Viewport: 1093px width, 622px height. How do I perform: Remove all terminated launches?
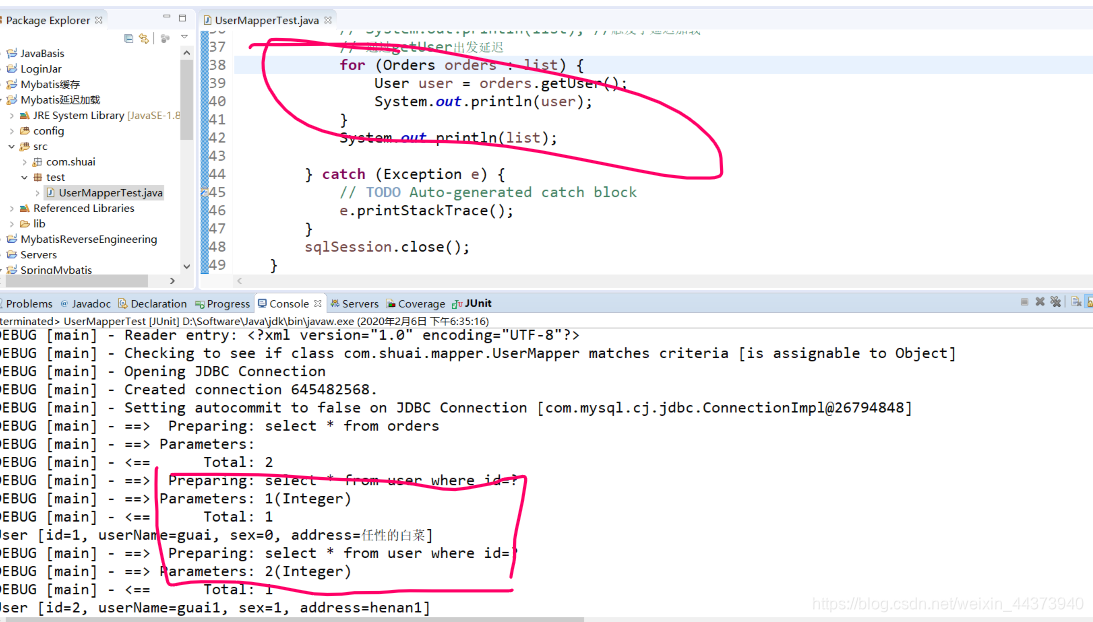point(1055,302)
